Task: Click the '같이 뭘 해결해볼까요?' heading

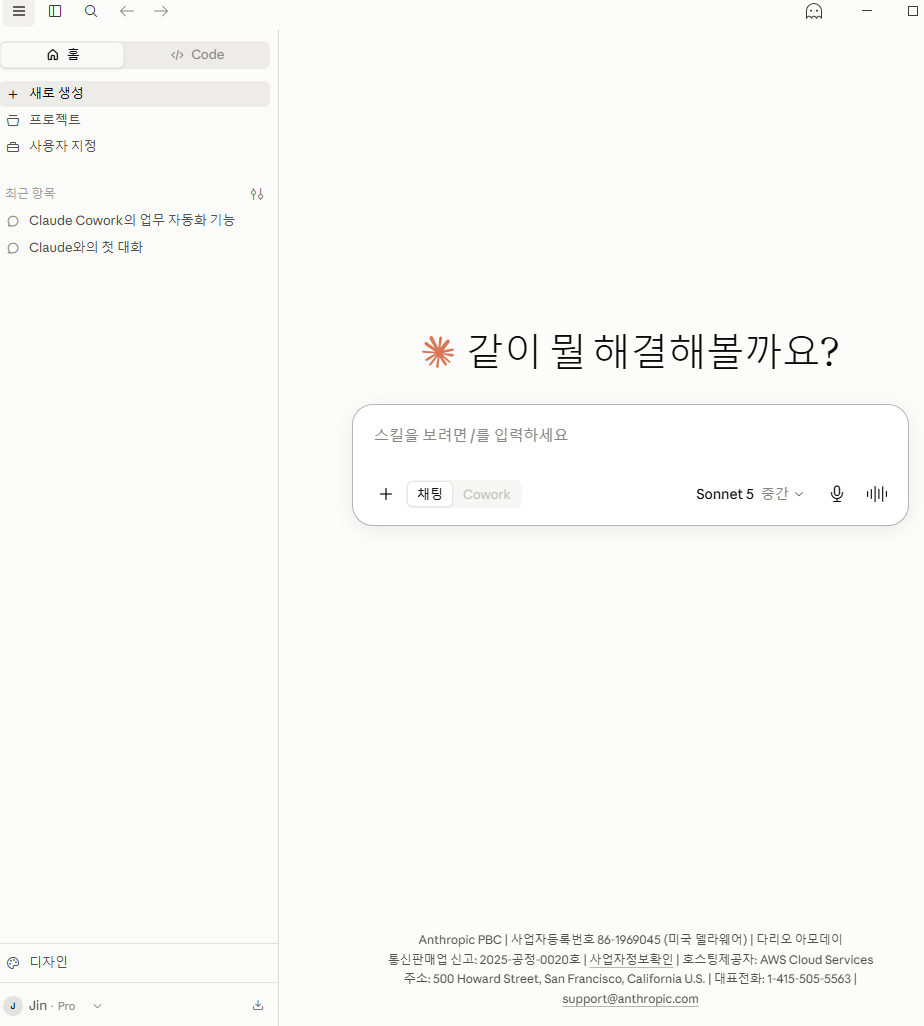Action: pyautogui.click(x=653, y=351)
